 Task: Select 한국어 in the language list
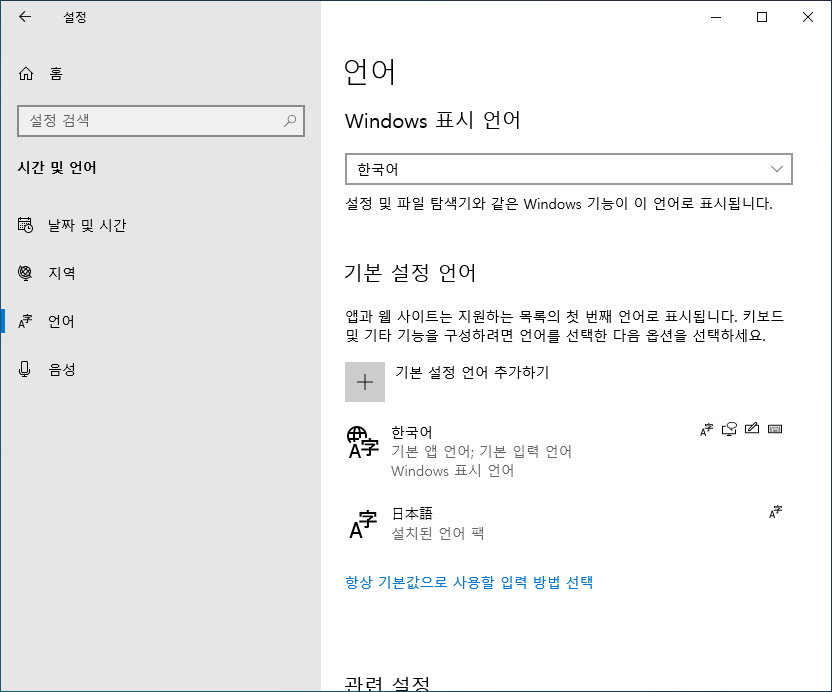pyautogui.click(x=569, y=451)
